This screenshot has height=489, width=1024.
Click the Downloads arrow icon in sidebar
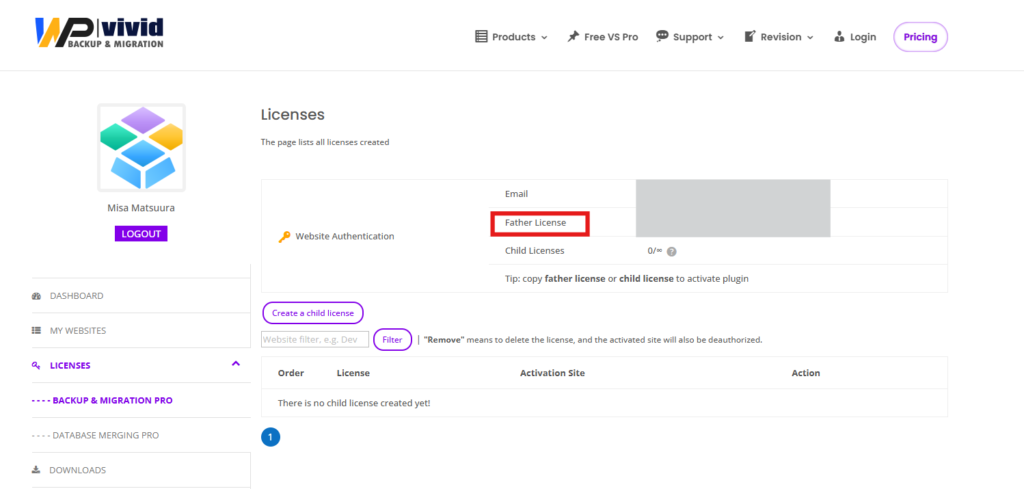[x=37, y=470]
